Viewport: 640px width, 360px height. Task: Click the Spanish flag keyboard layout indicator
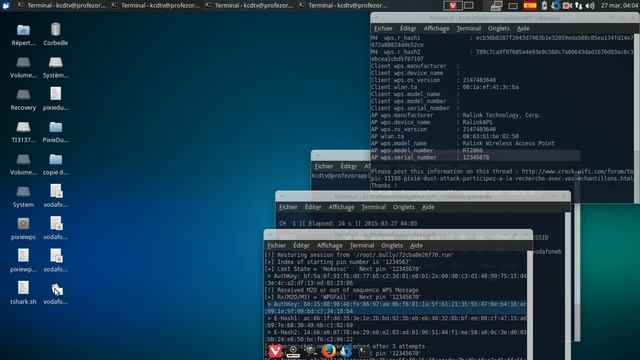click(x=530, y=5)
